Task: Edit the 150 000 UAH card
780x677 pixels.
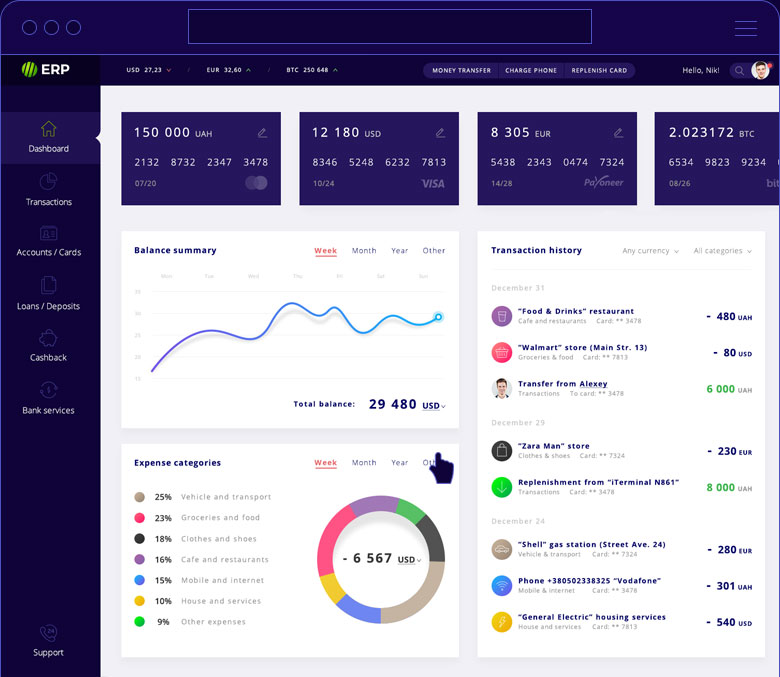Action: point(262,132)
